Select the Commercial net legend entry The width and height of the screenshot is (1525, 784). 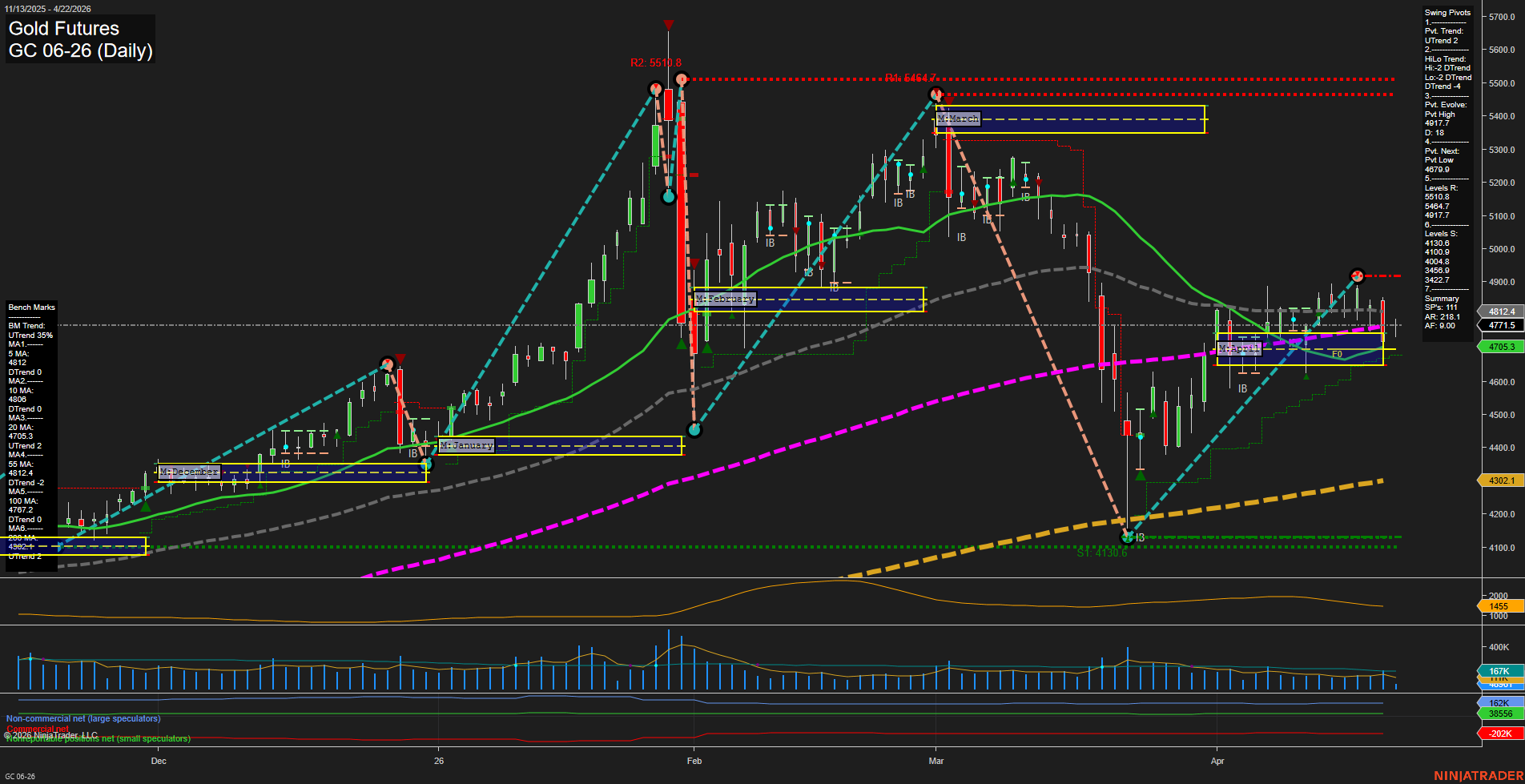(38, 729)
